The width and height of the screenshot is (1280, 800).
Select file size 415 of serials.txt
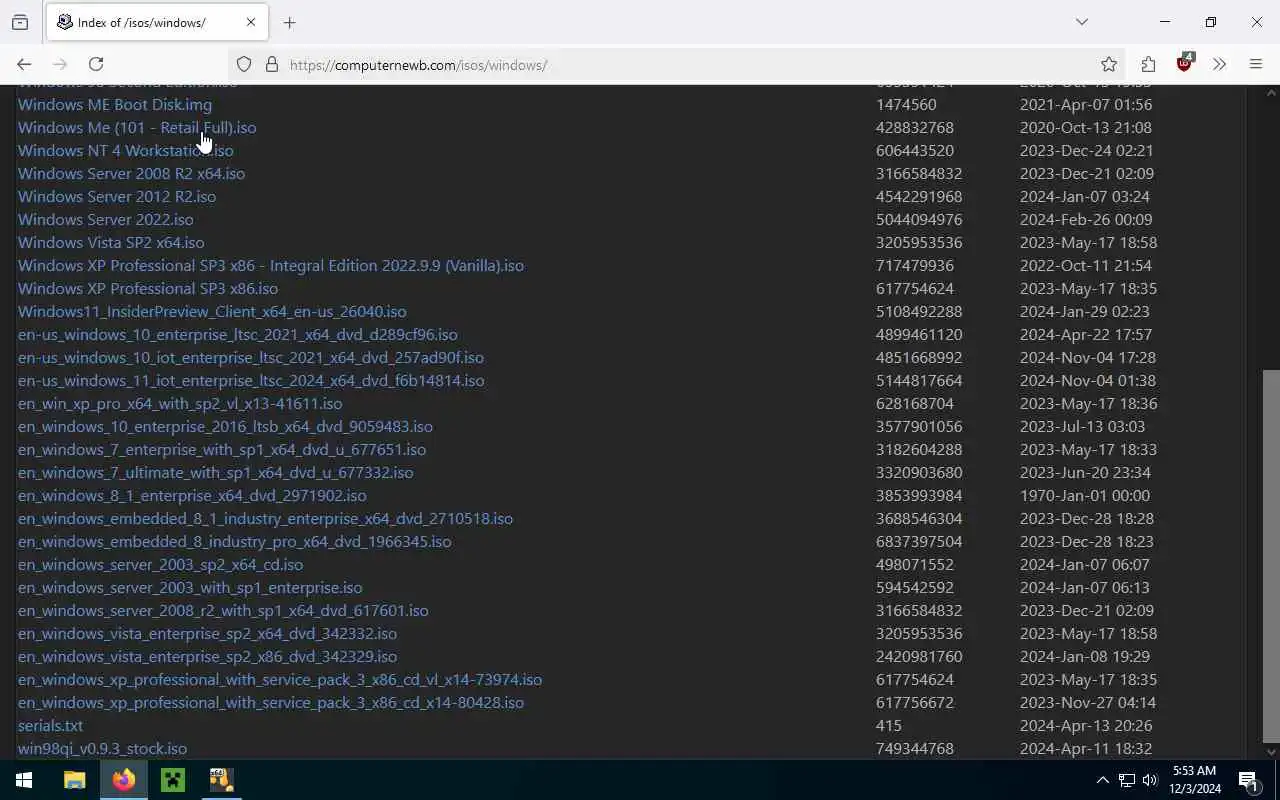[x=889, y=725]
